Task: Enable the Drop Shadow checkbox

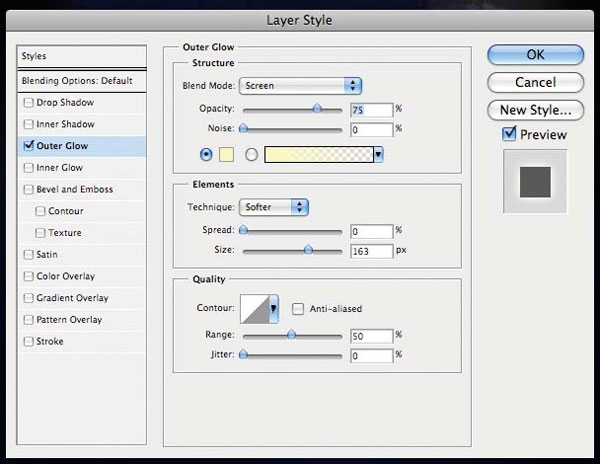Action: [x=28, y=103]
